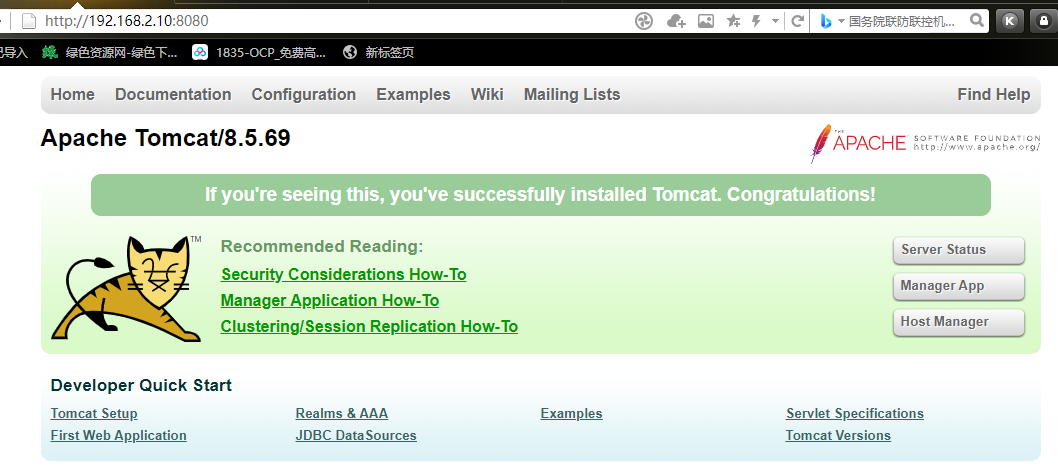The width and height of the screenshot is (1058, 471).
Task: Open the 新标签页 bookmark
Action: tap(389, 53)
